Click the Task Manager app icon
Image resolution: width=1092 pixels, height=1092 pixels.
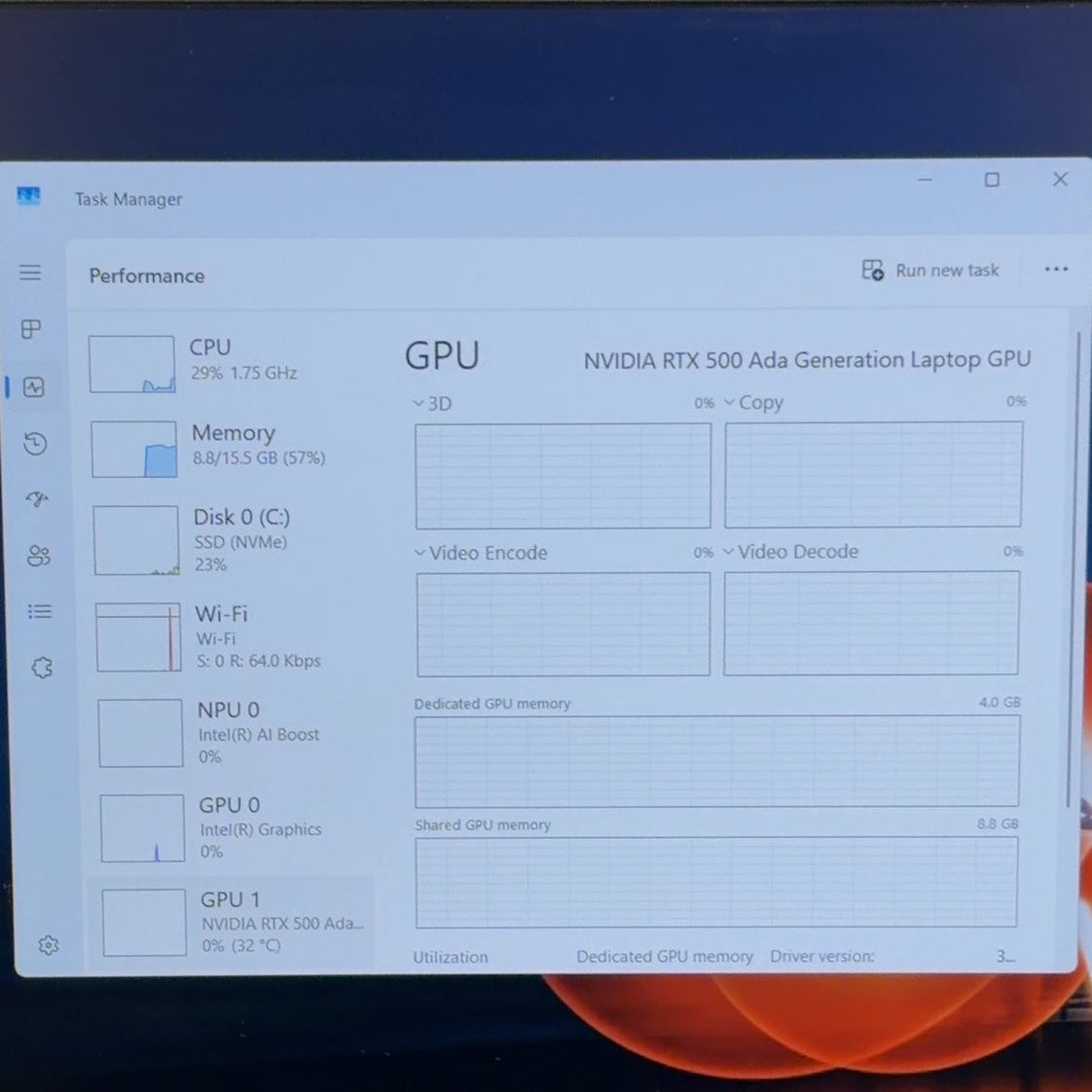click(28, 196)
